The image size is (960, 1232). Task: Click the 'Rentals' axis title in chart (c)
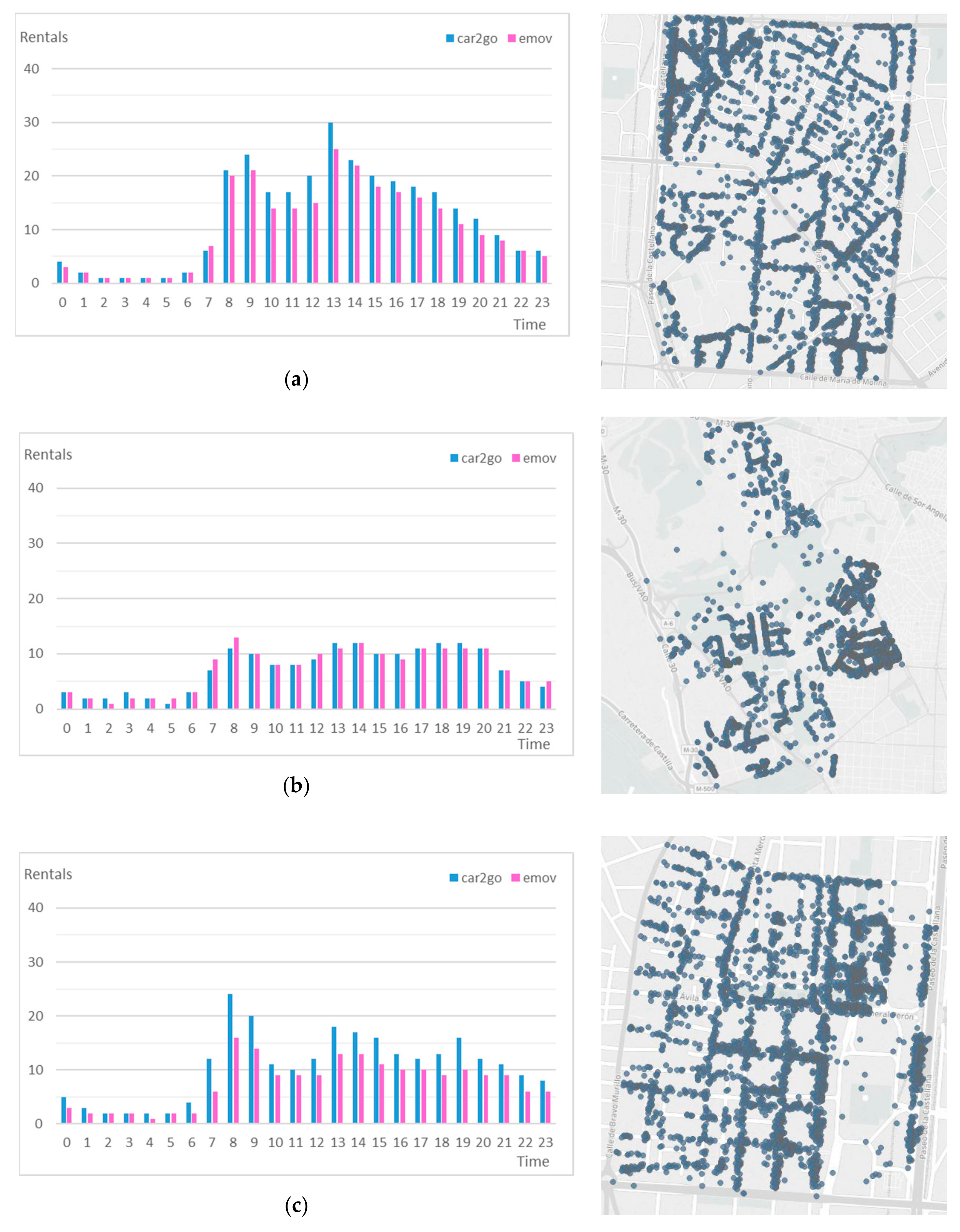coord(48,874)
